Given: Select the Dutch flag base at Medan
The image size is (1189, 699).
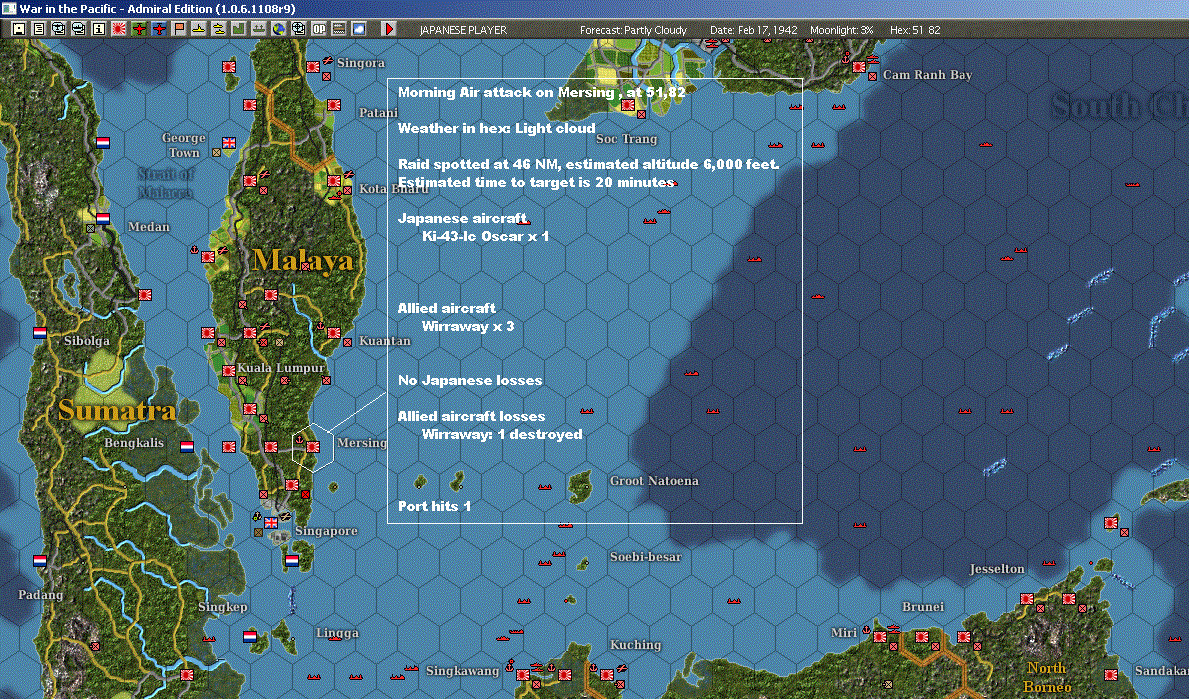Looking at the screenshot, I should click(x=102, y=219).
